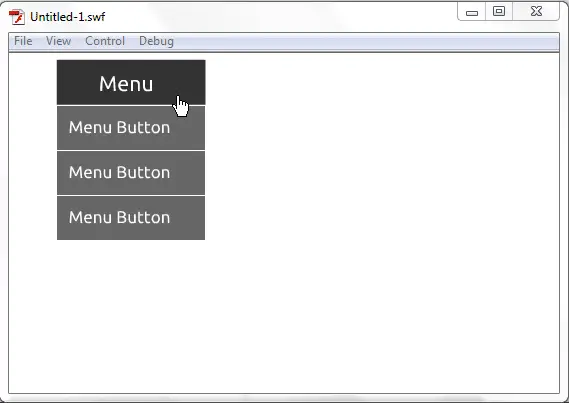Click the word Menu in the dark header
Viewport: 570px width, 403px height.
pyautogui.click(x=126, y=84)
